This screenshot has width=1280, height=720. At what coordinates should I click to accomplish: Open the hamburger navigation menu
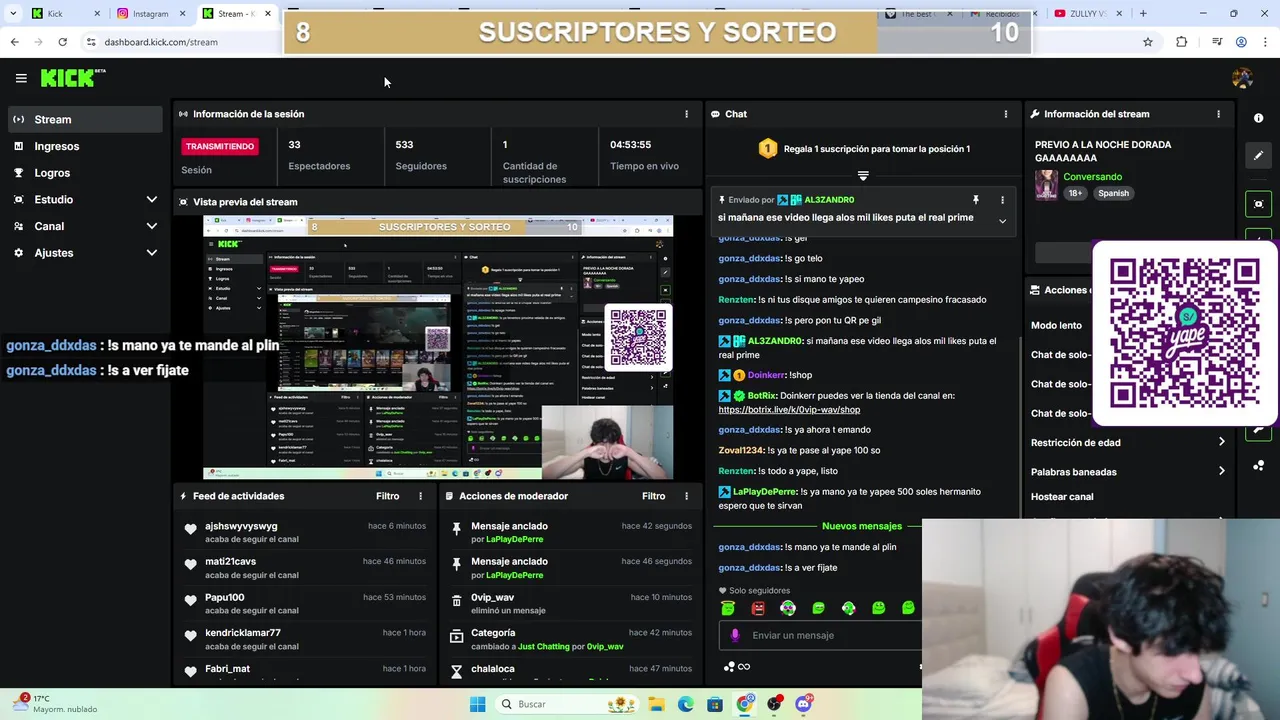(x=20, y=78)
